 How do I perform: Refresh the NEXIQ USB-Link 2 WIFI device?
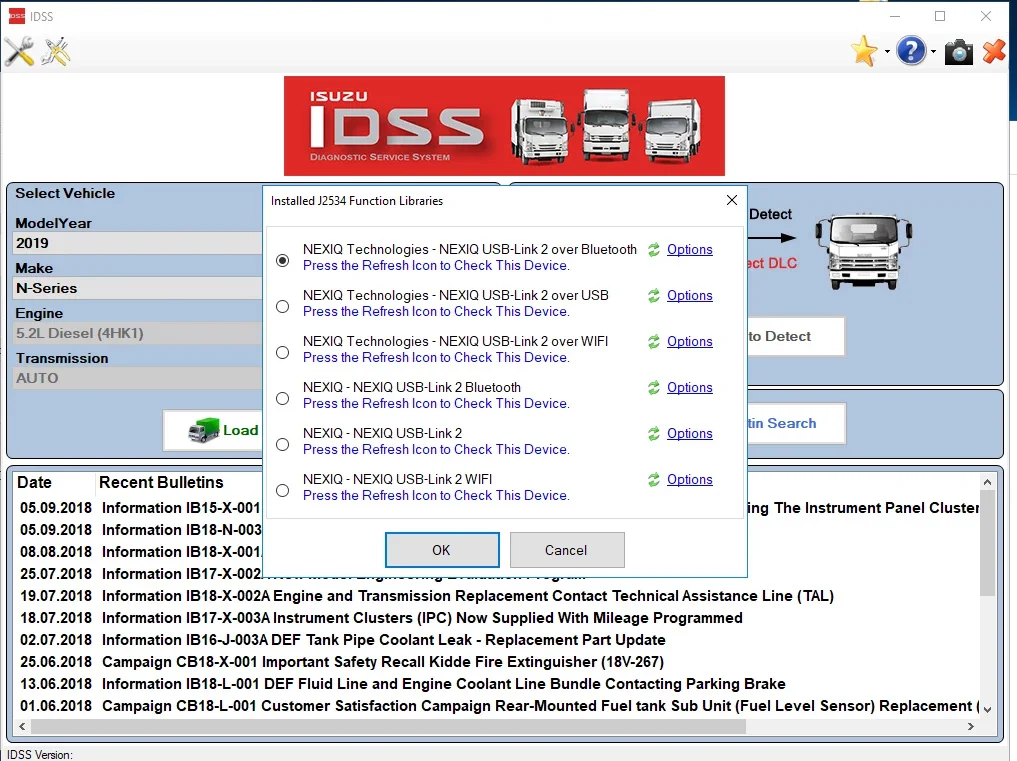(x=654, y=480)
